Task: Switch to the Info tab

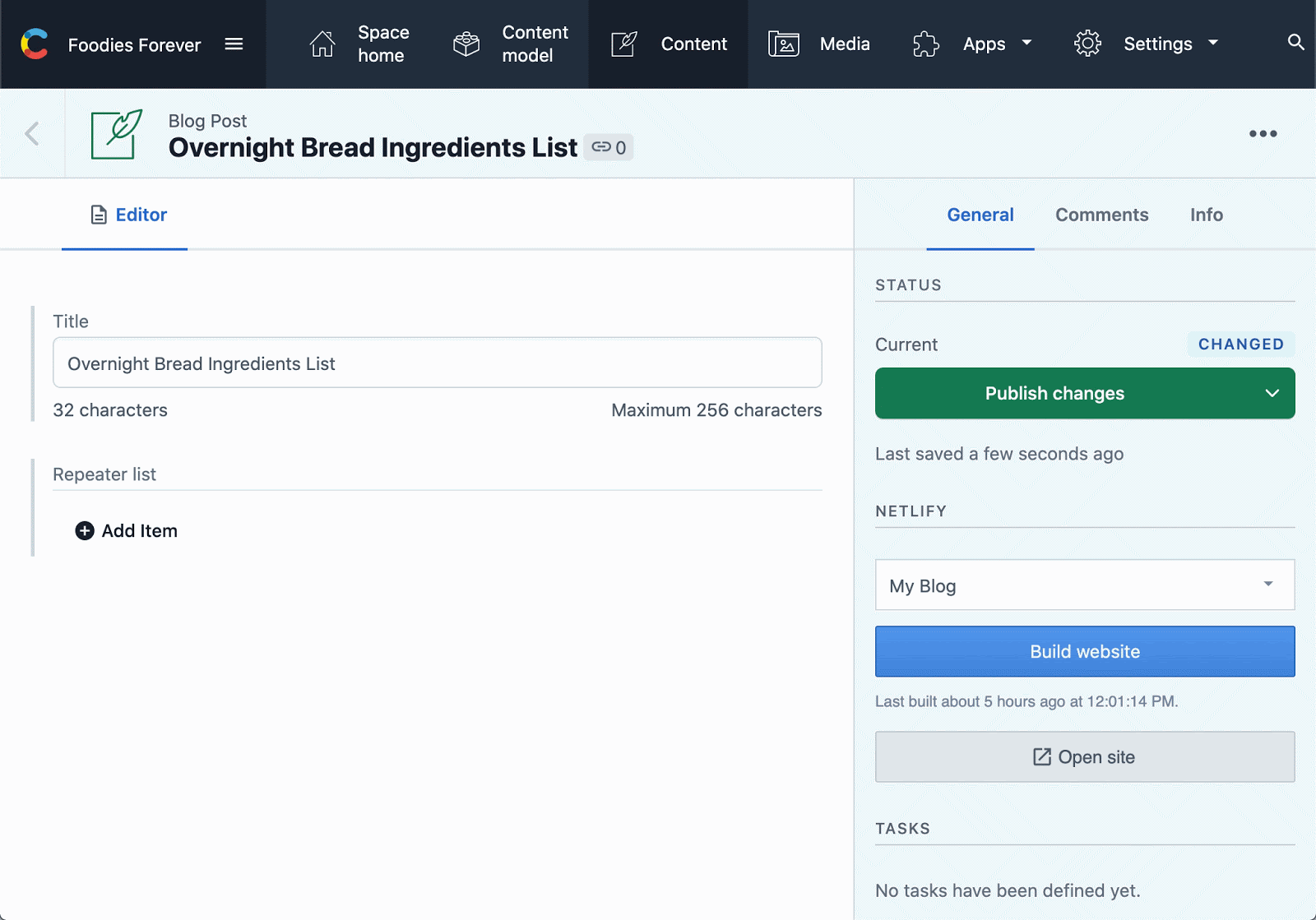Action: click(x=1206, y=215)
